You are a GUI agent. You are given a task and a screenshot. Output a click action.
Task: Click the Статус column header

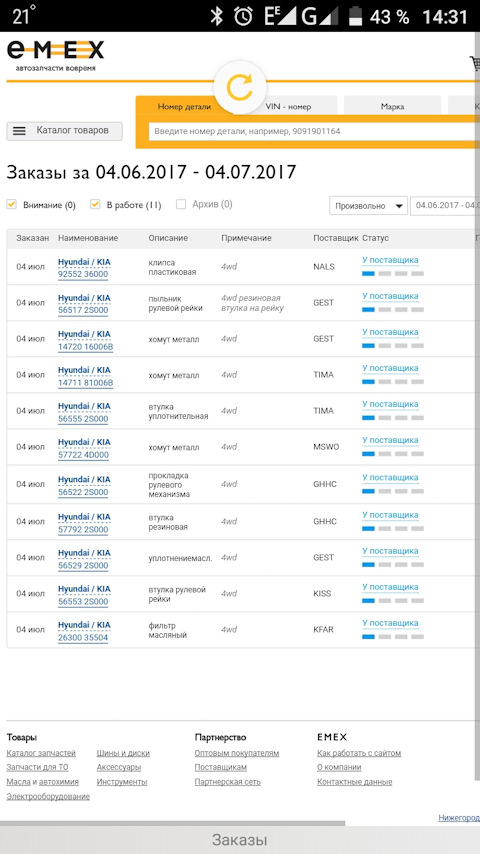tap(375, 238)
